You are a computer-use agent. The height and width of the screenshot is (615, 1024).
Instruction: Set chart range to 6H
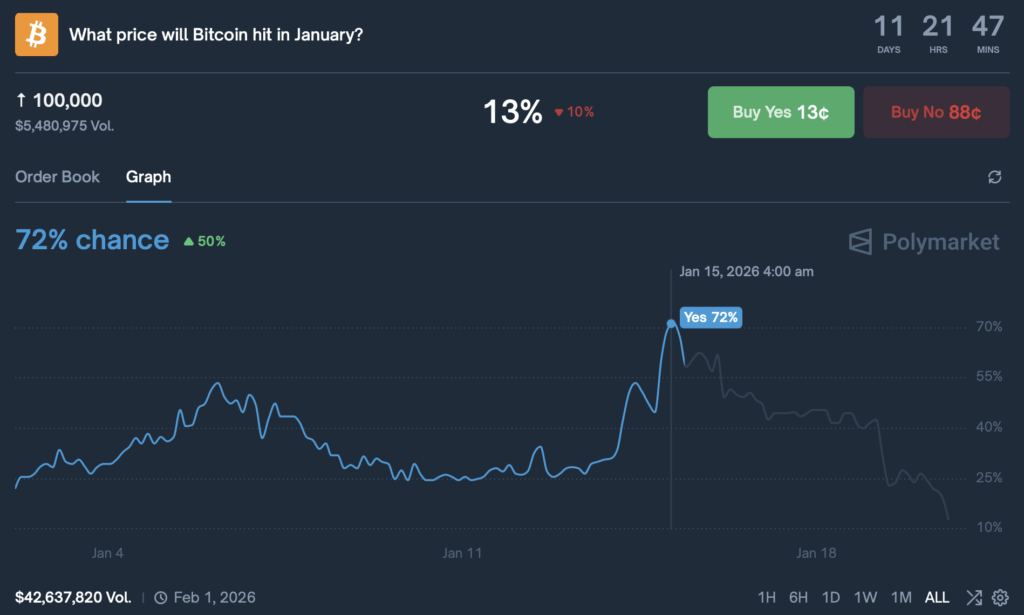coord(798,598)
